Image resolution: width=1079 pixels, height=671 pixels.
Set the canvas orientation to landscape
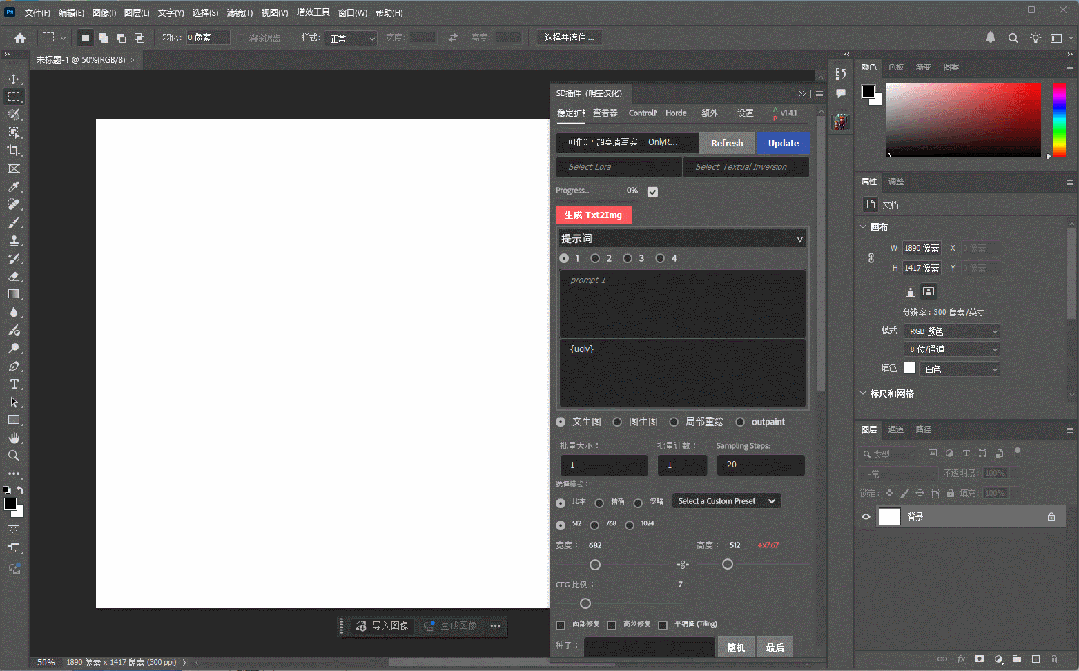point(928,291)
